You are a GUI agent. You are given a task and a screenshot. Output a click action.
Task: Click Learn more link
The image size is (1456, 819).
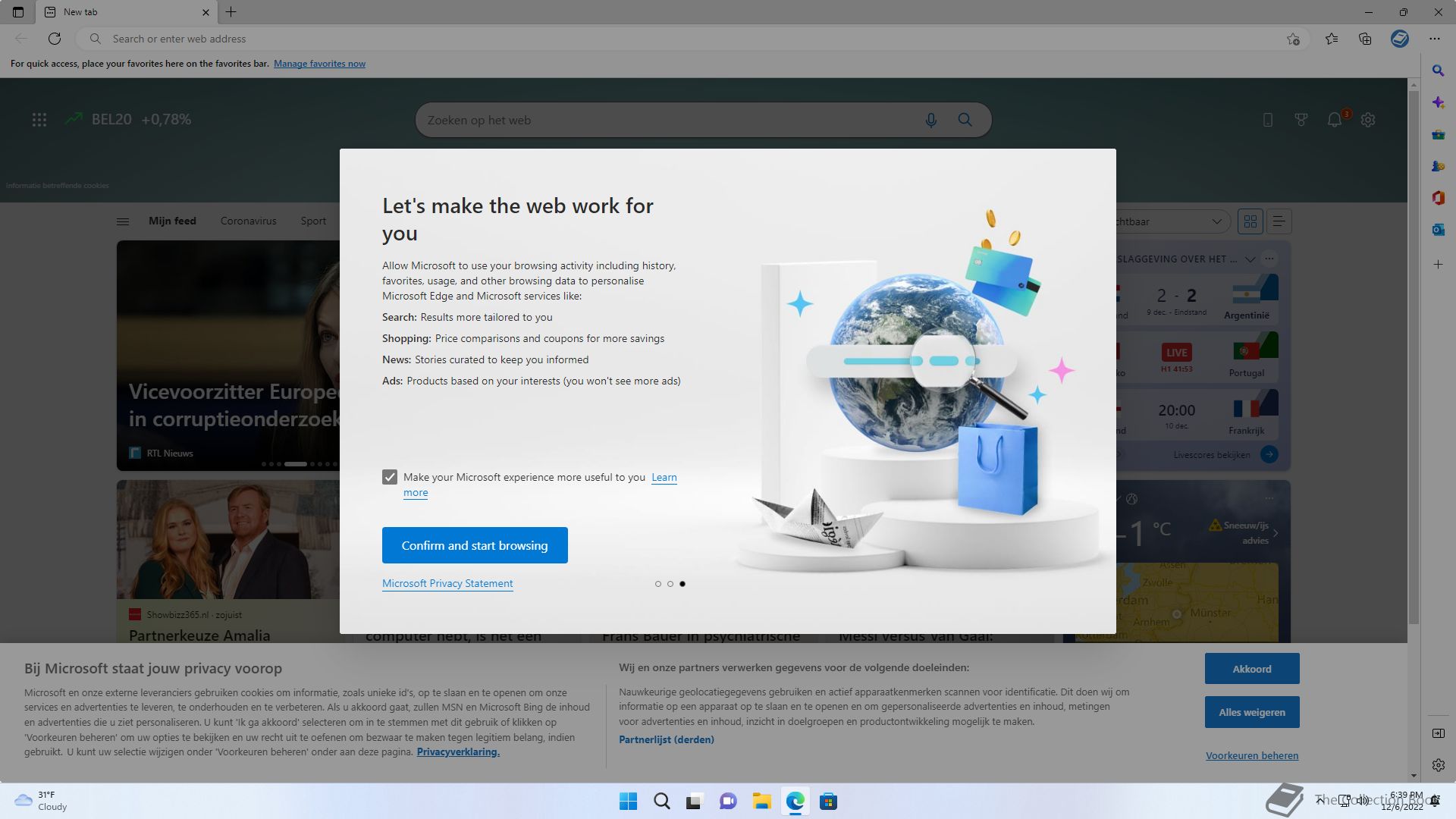tap(664, 477)
